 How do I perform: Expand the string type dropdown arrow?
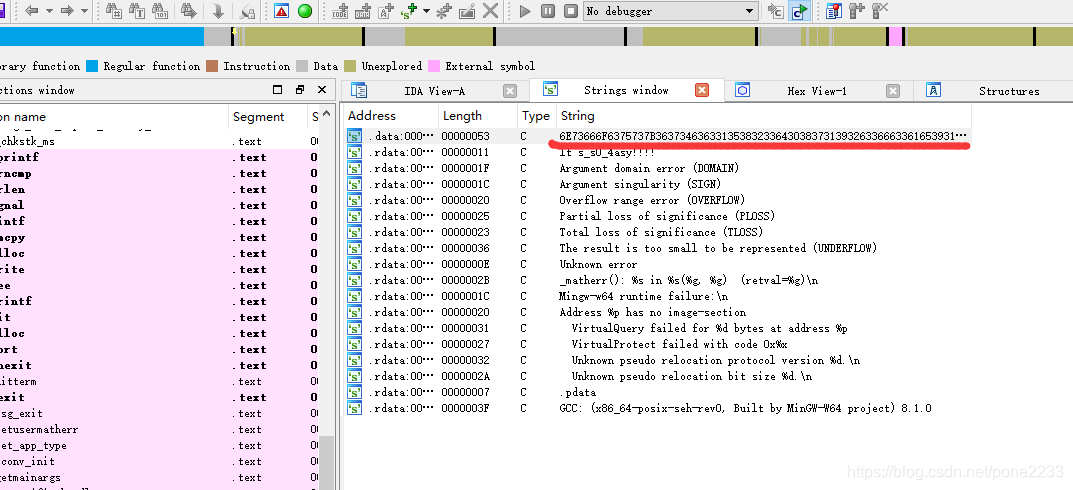[x=426, y=11]
